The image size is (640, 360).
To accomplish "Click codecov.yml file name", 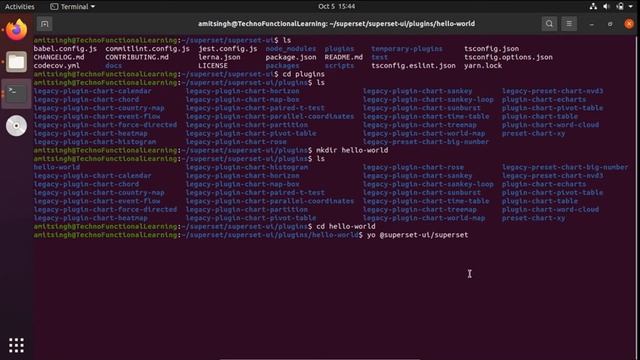I will pyautogui.click(x=57, y=66).
